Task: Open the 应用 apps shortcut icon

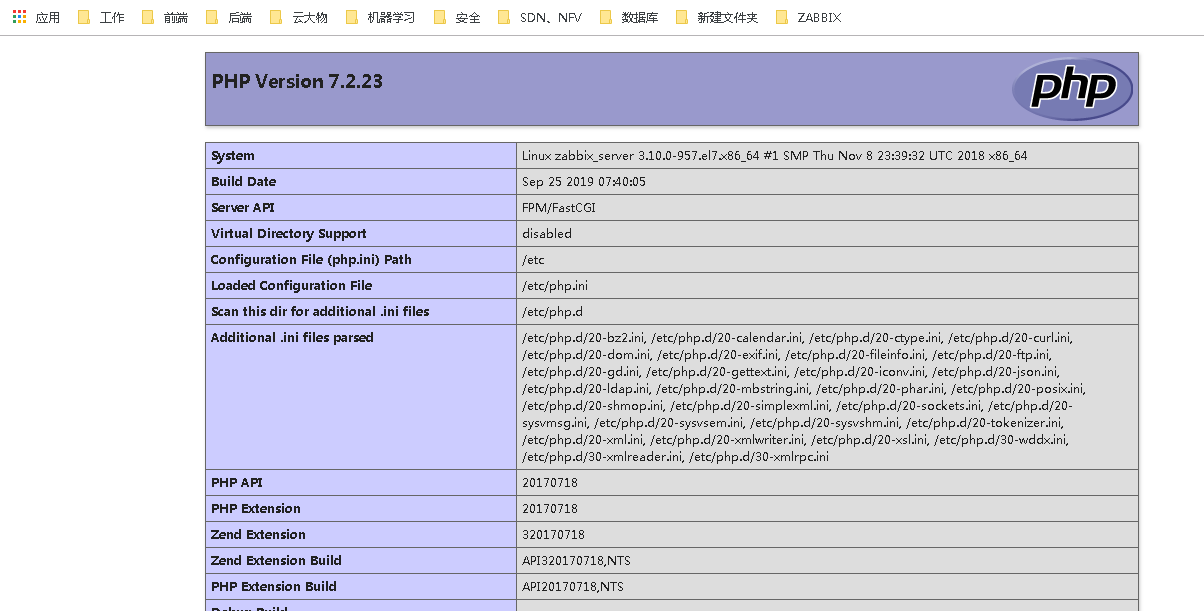Action: pos(36,17)
